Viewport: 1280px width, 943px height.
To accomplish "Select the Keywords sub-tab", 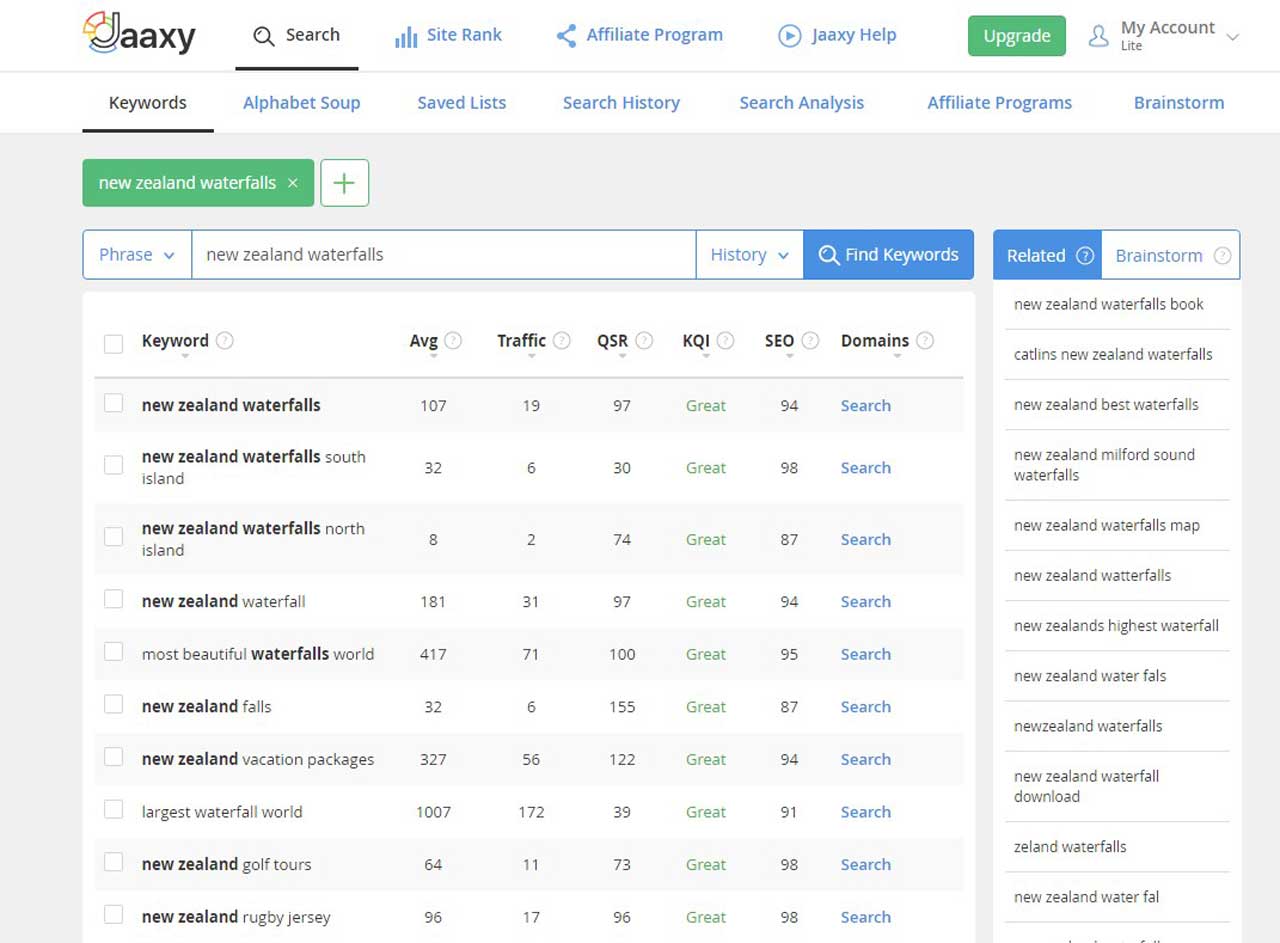I will 147,102.
